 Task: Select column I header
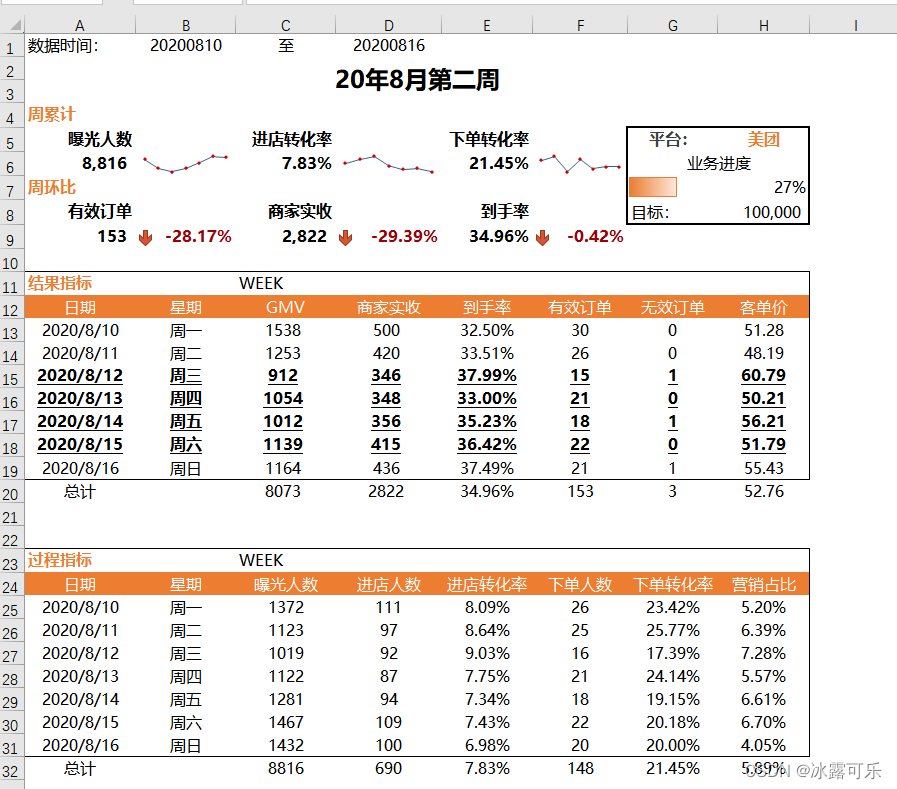click(x=855, y=25)
